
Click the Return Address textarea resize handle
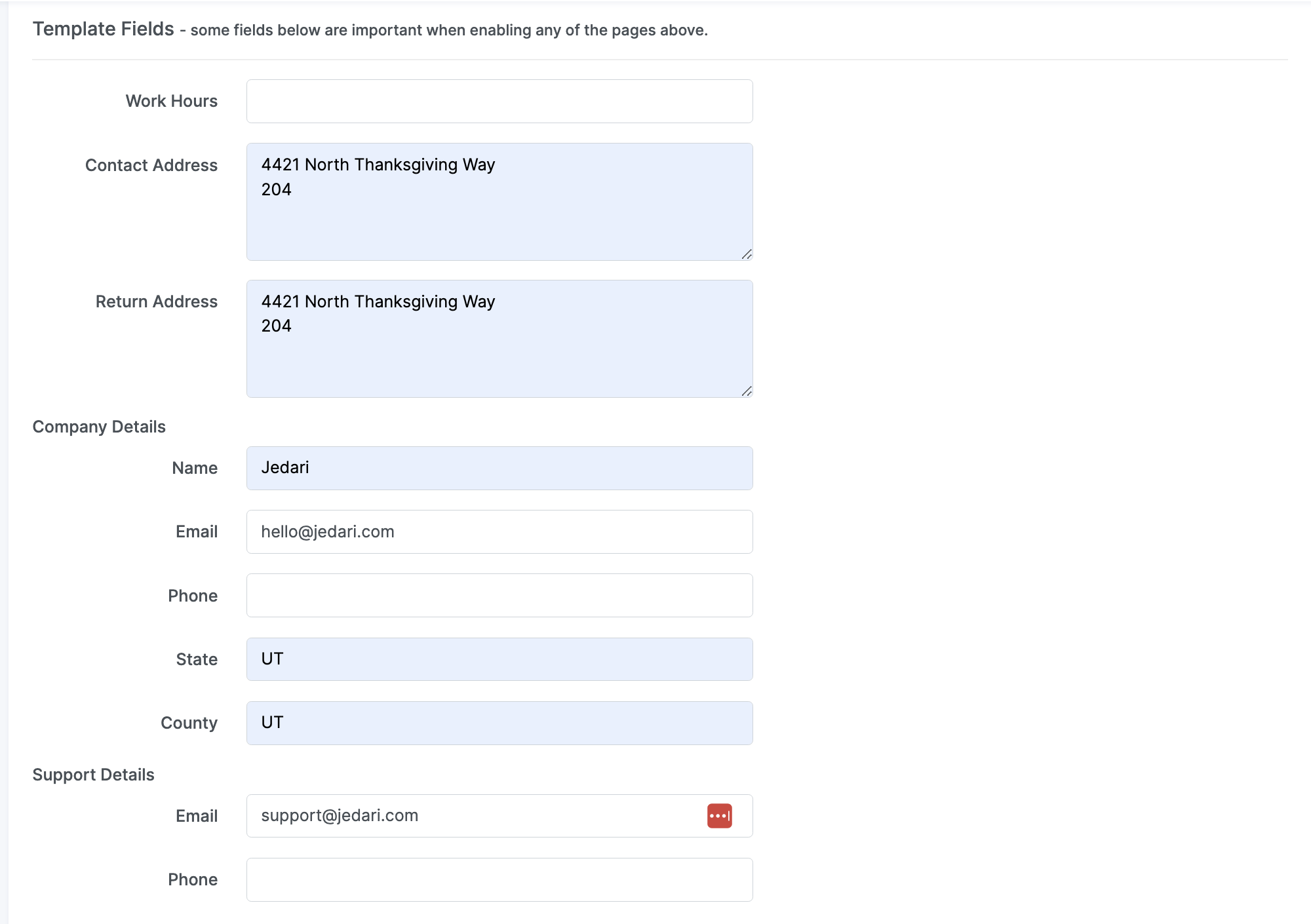[747, 391]
